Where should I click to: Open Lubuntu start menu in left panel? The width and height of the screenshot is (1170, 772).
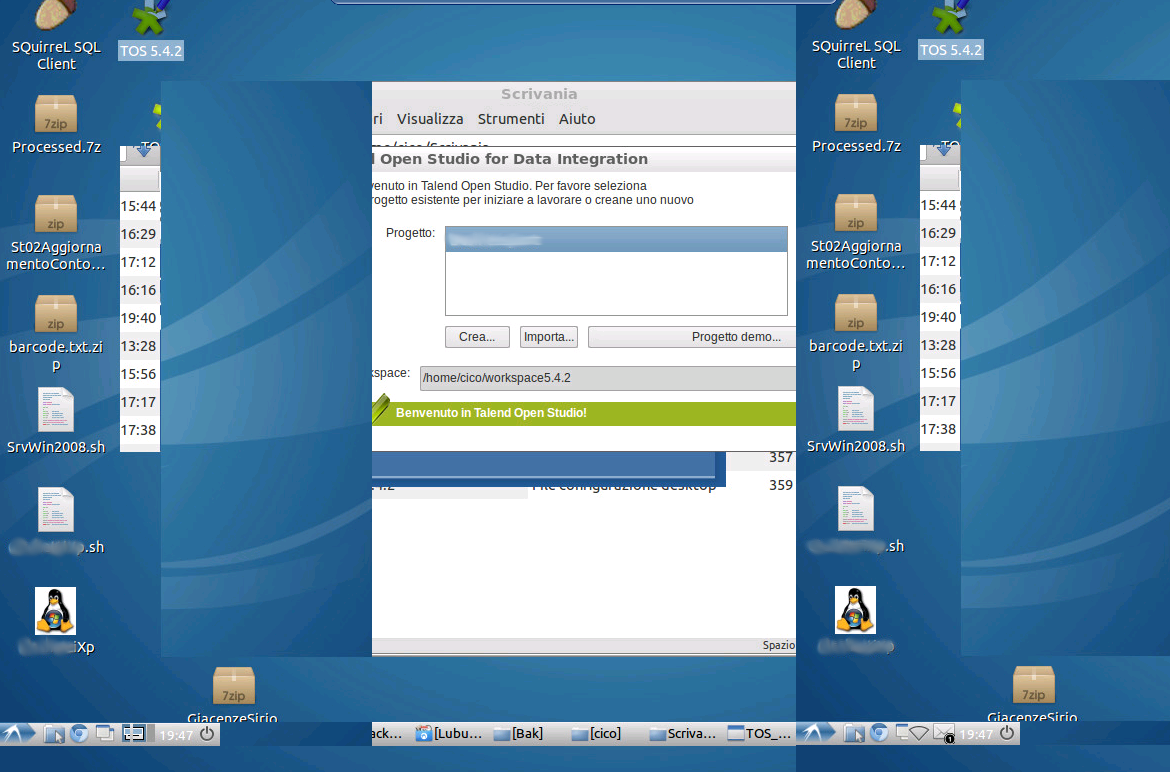point(19,734)
